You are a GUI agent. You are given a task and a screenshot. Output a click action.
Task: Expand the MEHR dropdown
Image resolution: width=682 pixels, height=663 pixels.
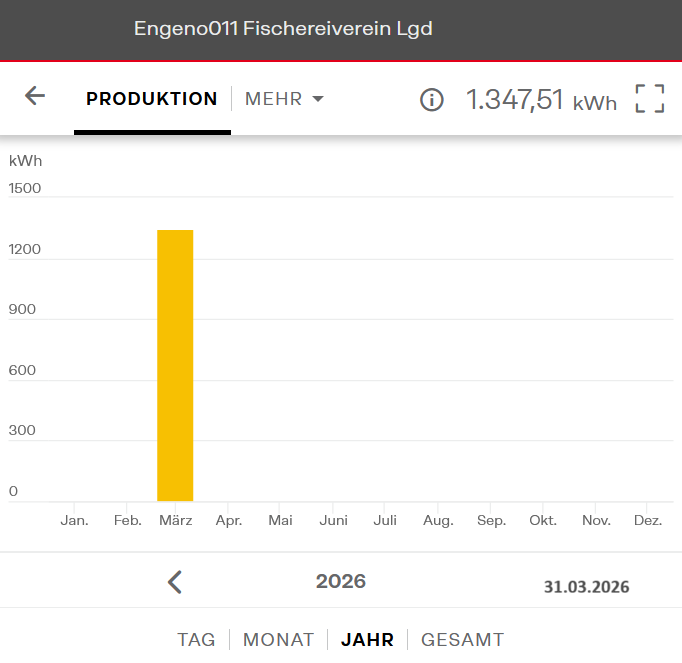(x=285, y=99)
